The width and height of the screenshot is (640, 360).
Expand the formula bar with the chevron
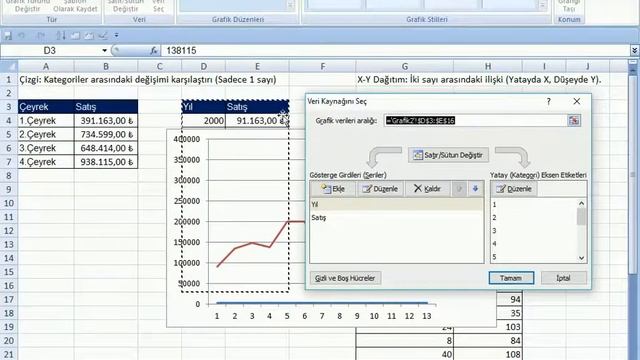click(634, 51)
